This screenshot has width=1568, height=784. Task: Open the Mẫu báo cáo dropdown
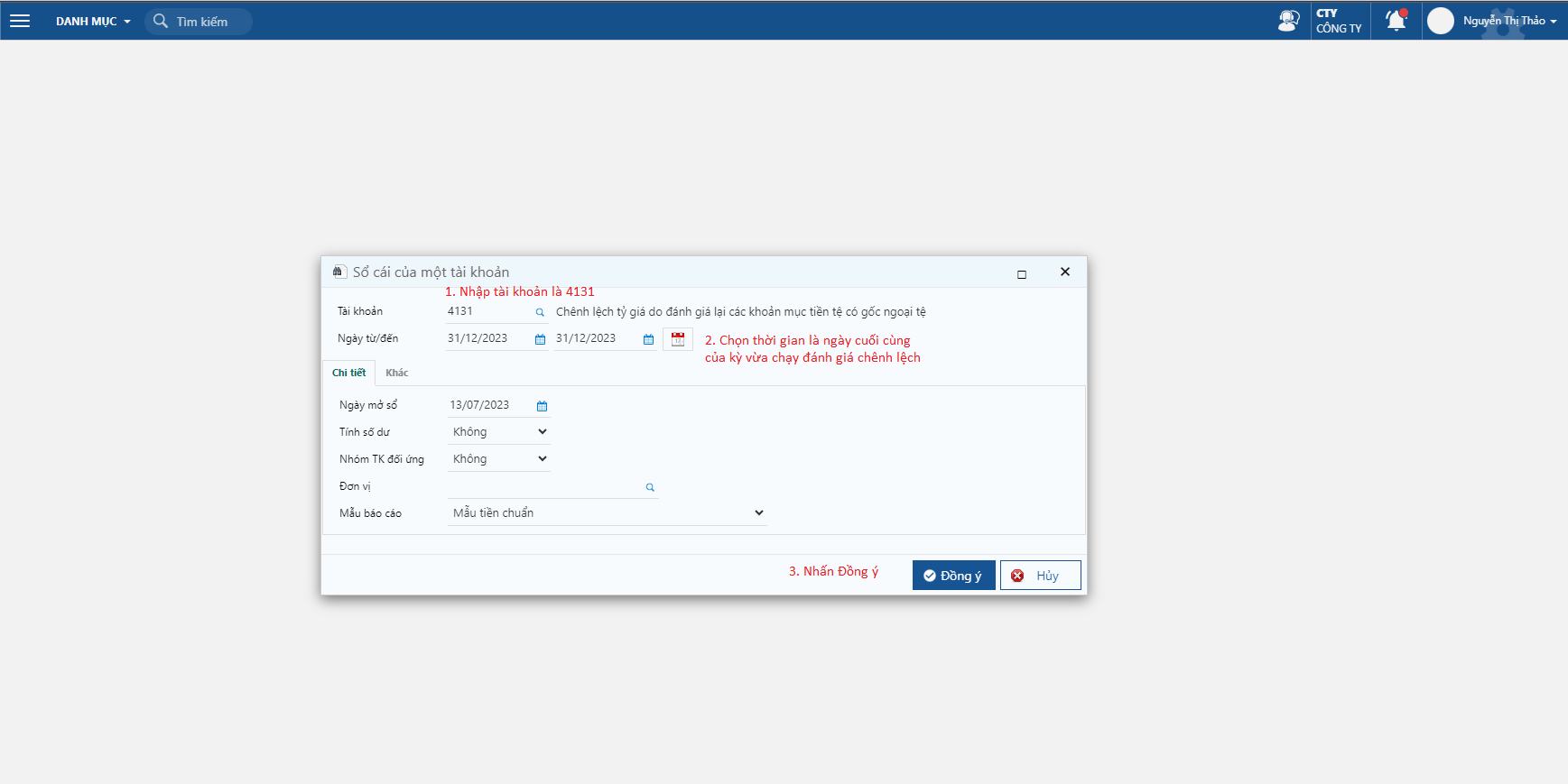607,513
